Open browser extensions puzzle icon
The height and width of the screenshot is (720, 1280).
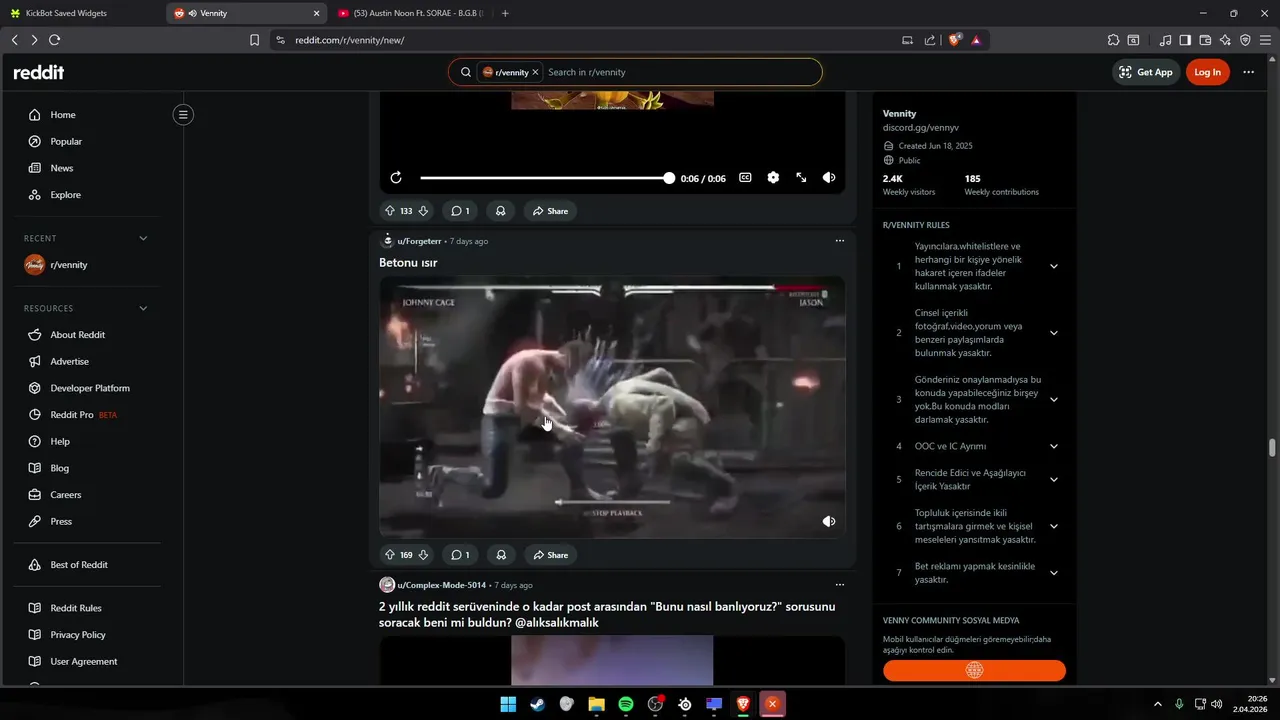pyautogui.click(x=1113, y=40)
